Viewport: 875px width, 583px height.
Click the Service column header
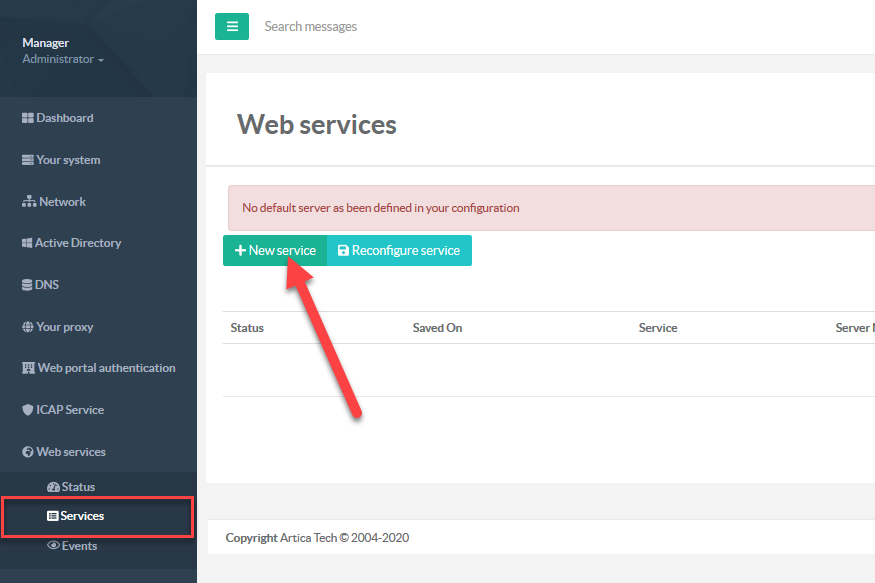tap(658, 328)
